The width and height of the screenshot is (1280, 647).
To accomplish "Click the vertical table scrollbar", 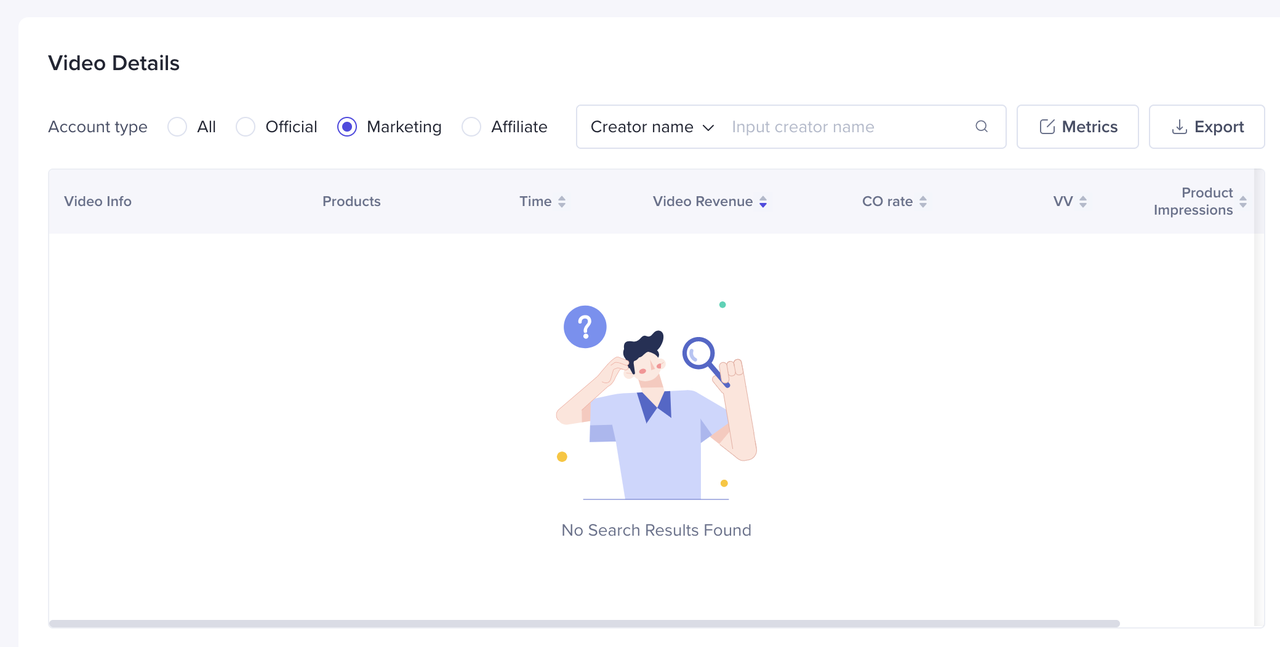I will pos(1258,400).
